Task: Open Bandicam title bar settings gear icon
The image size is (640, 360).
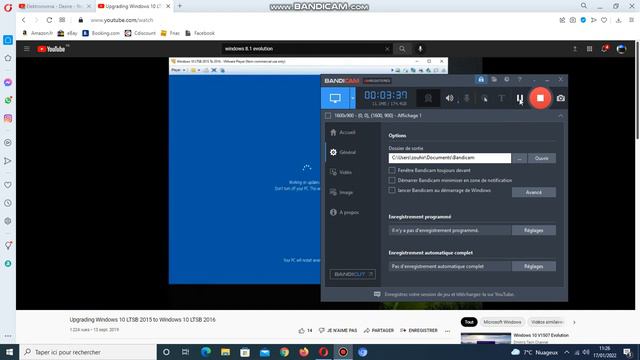Action: click(507, 80)
